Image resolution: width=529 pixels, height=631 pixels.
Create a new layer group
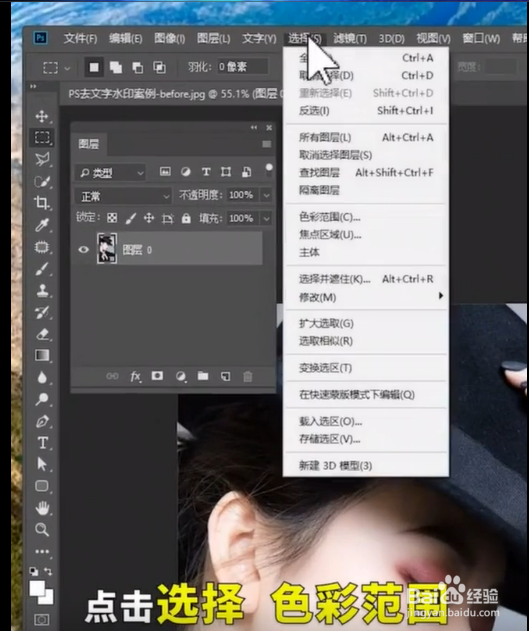(203, 376)
